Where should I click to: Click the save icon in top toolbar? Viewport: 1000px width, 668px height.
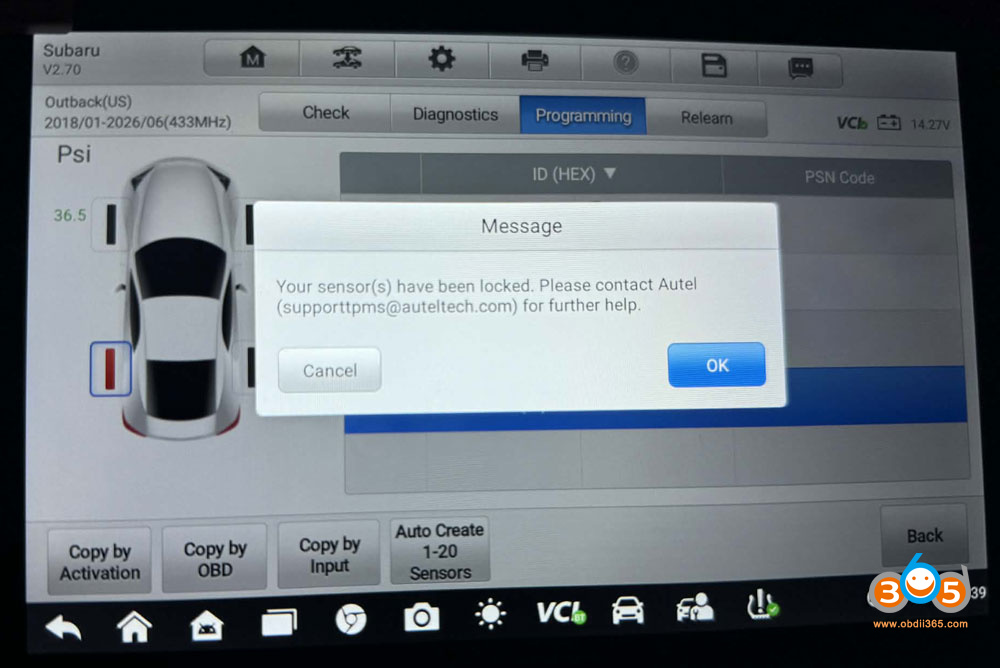point(713,66)
